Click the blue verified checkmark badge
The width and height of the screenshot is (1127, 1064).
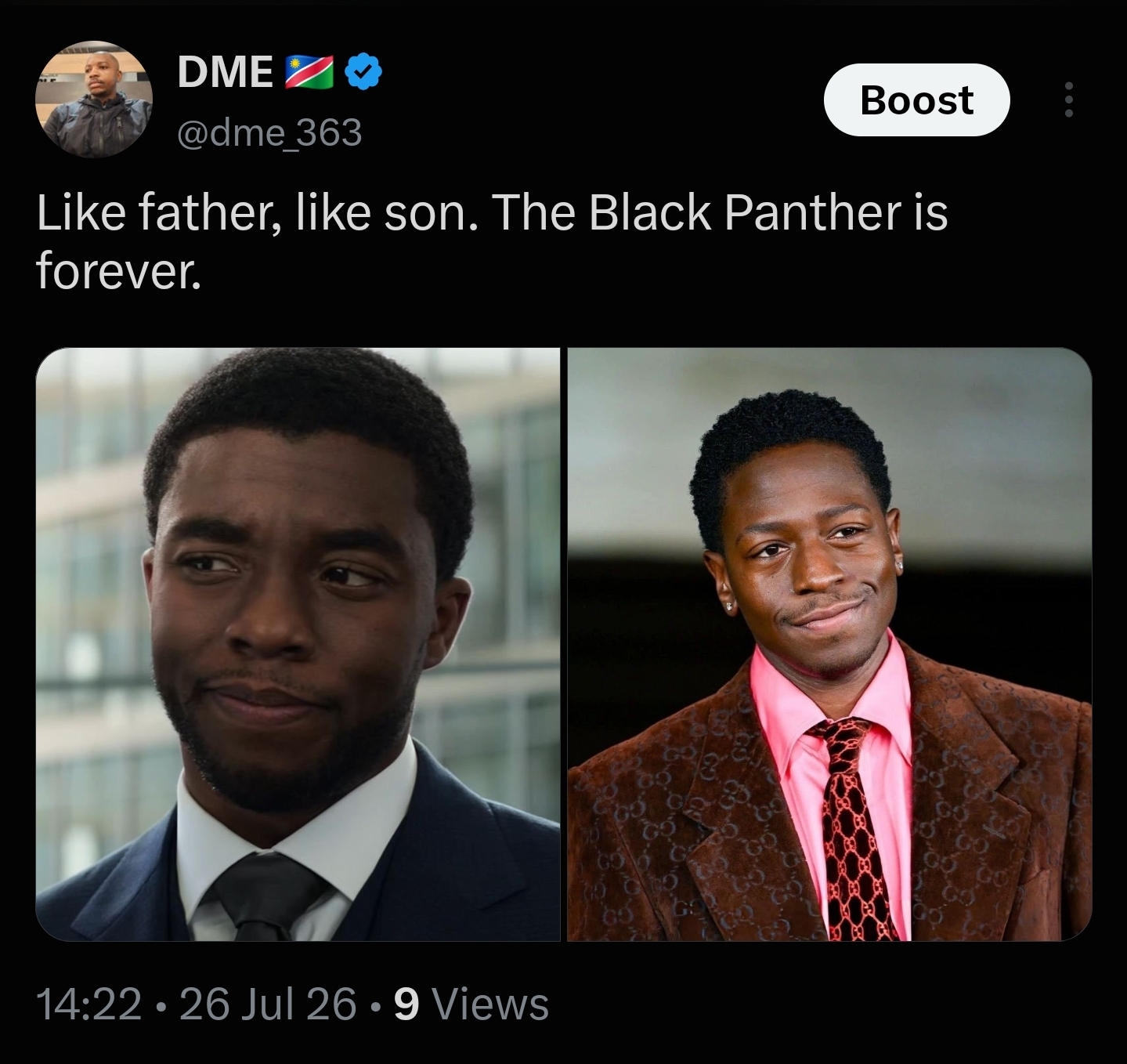(x=363, y=72)
